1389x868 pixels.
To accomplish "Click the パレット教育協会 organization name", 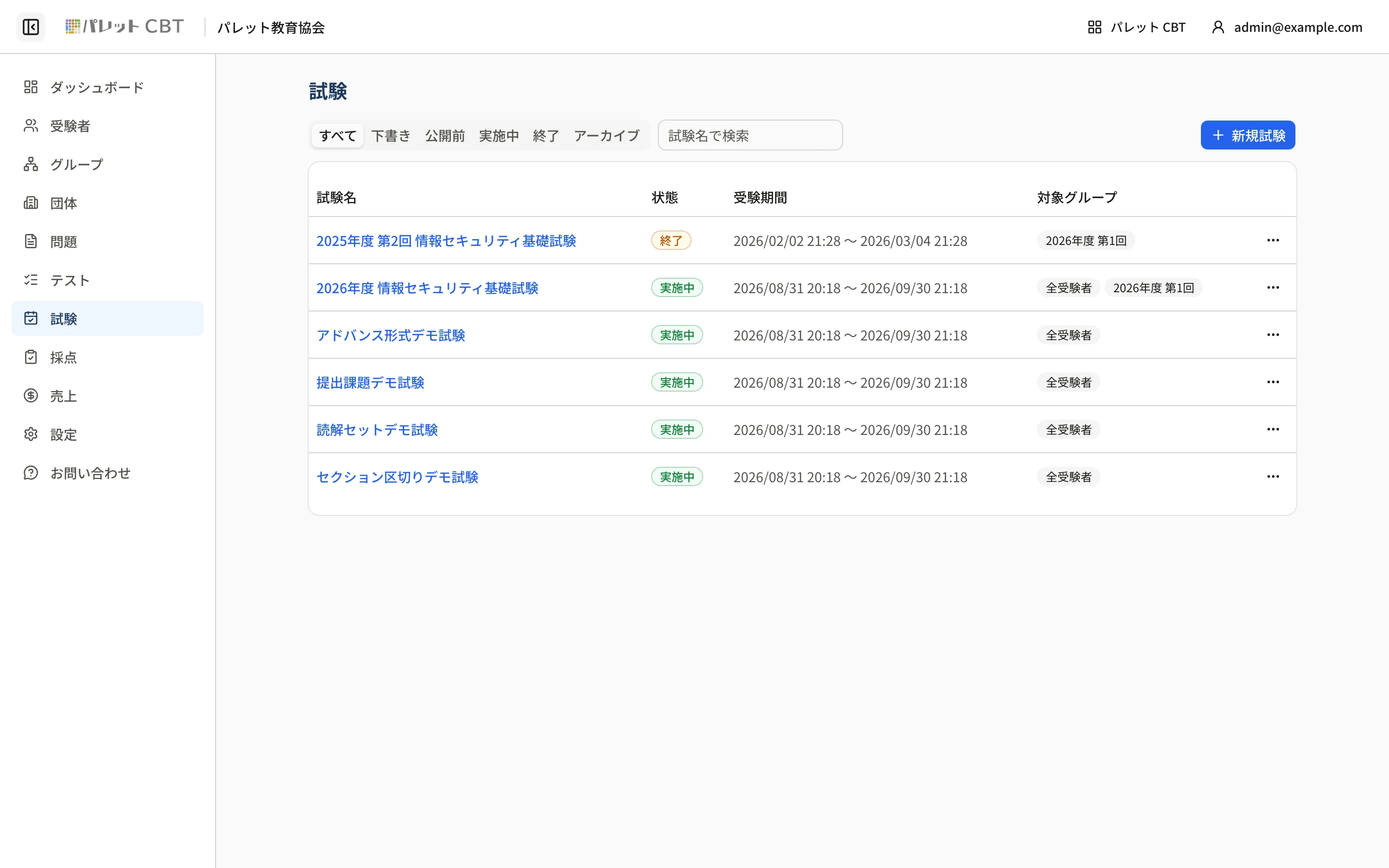I will [x=271, y=27].
